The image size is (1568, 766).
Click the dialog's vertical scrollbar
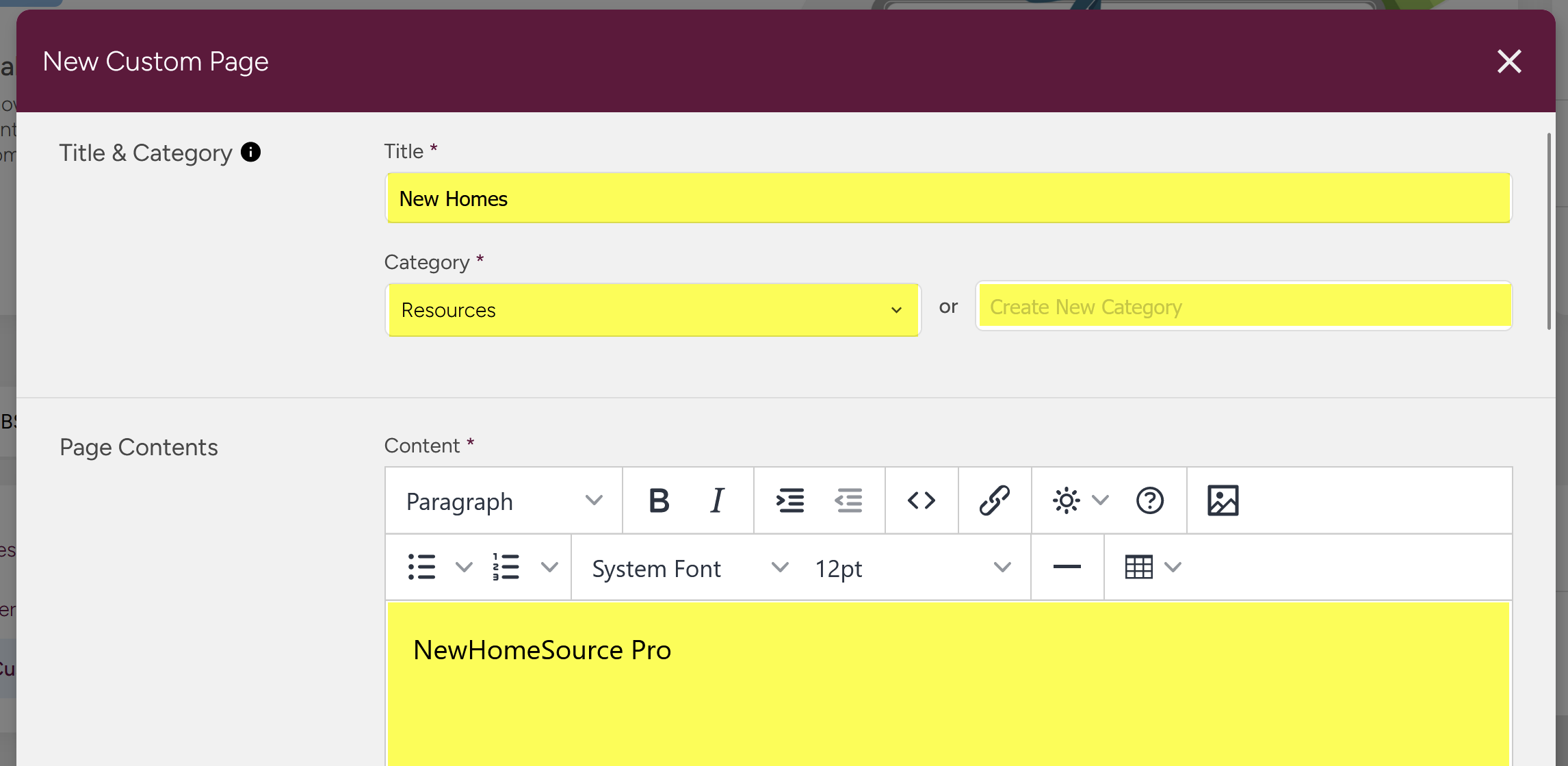click(1549, 231)
